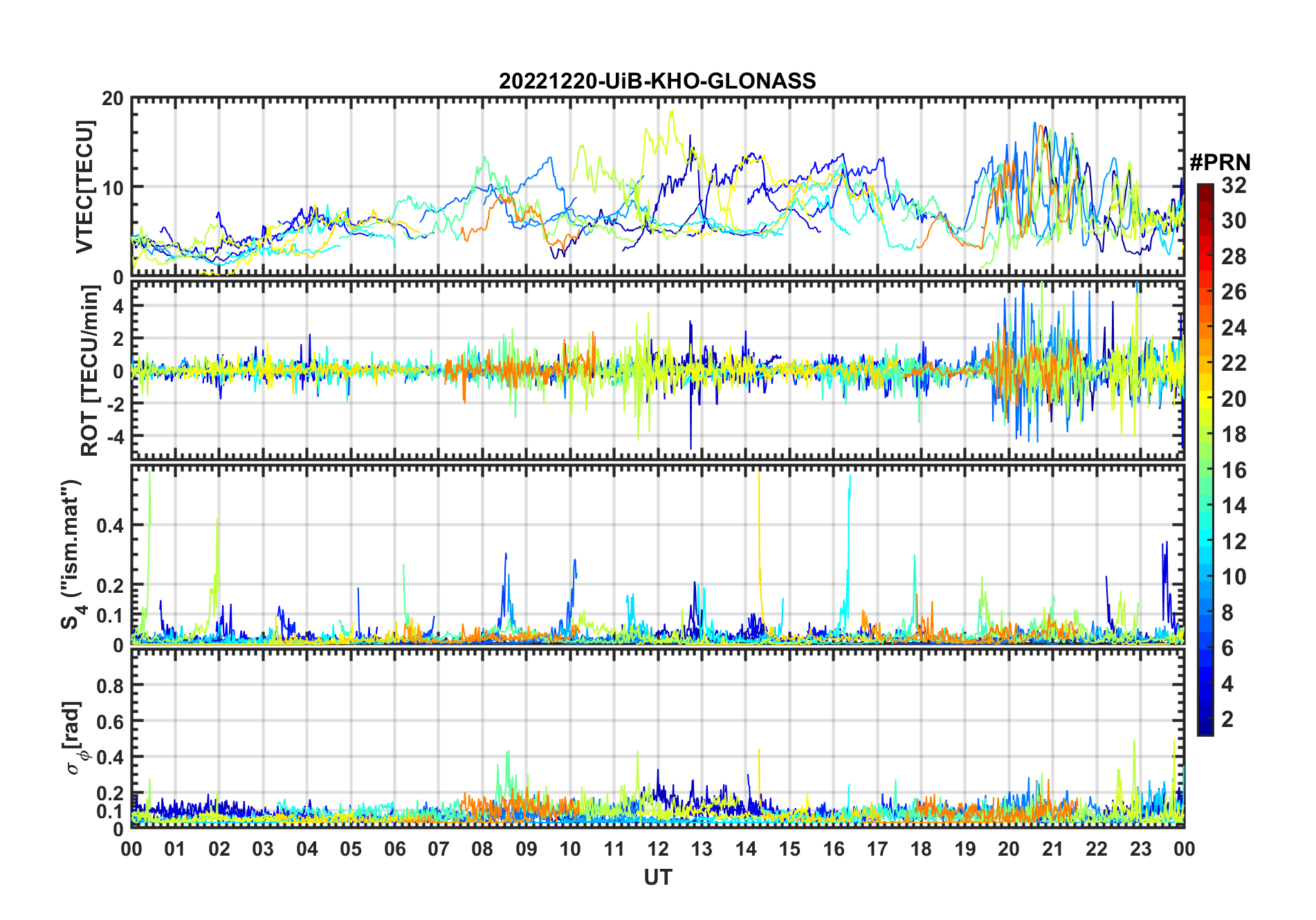Select the VTEC[TECU] y-axis label

point(84,187)
